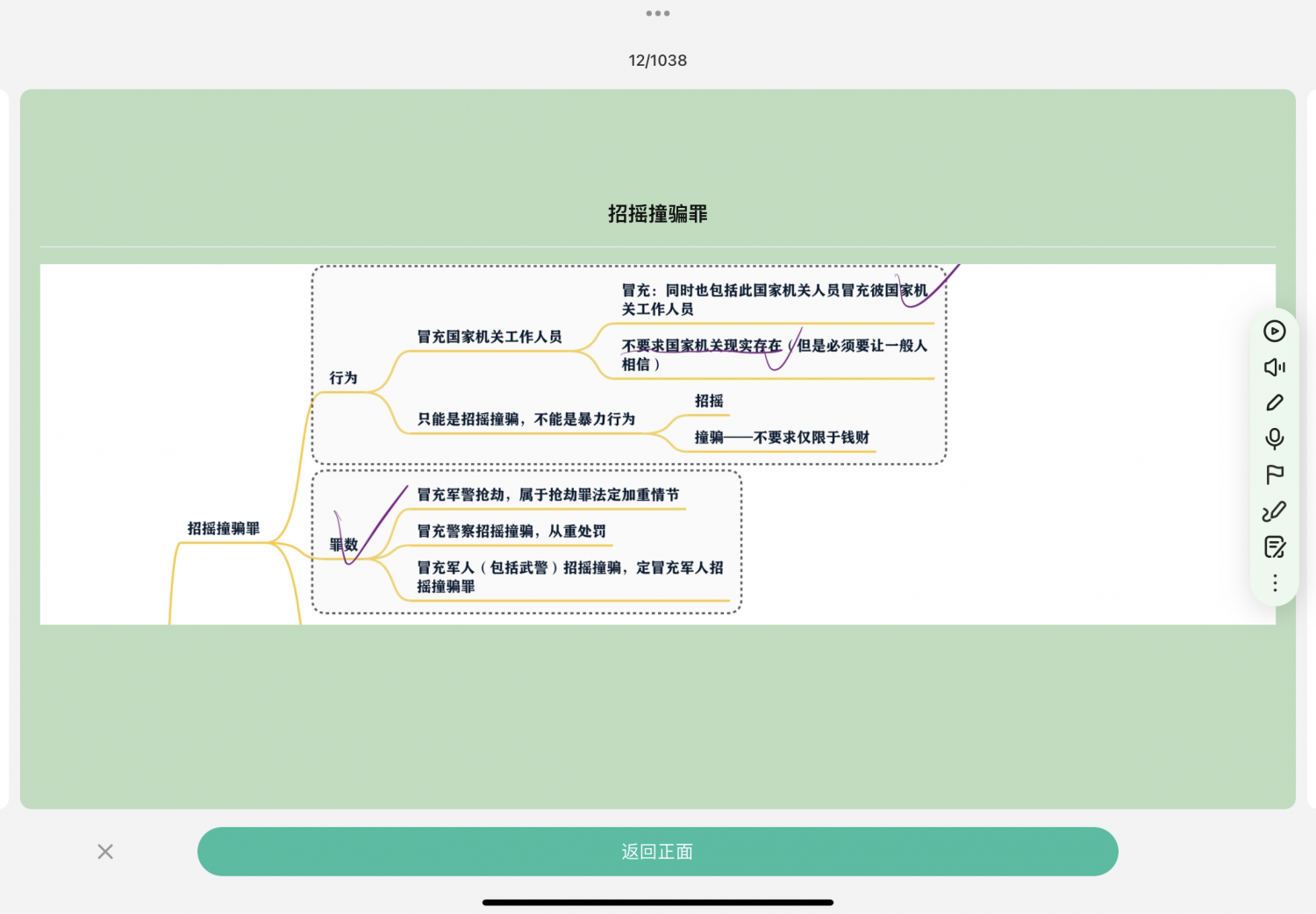Open the handwriting brush tool

[x=1274, y=511]
